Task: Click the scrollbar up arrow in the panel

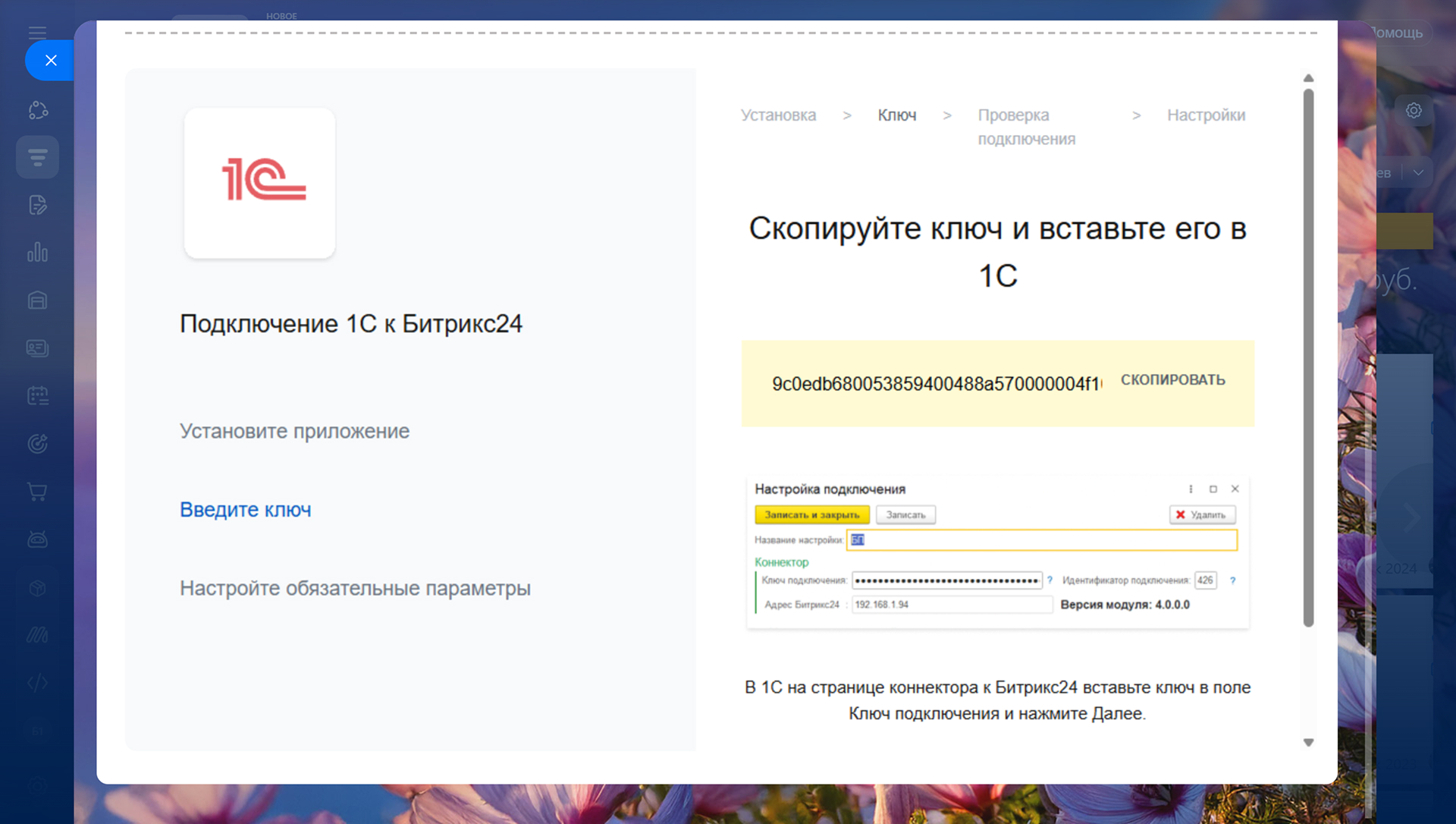Action: [x=1308, y=78]
